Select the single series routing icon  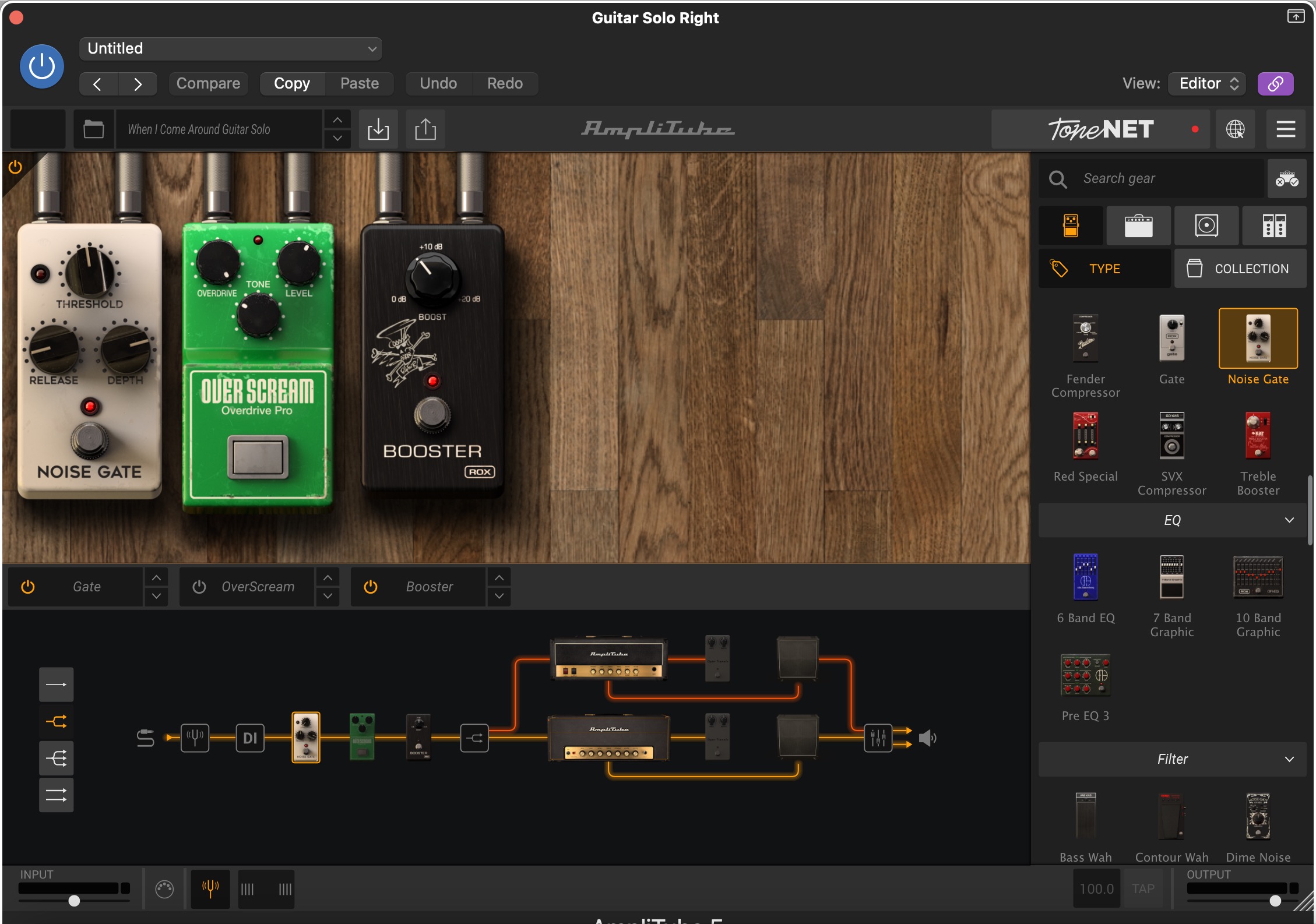[x=57, y=685]
